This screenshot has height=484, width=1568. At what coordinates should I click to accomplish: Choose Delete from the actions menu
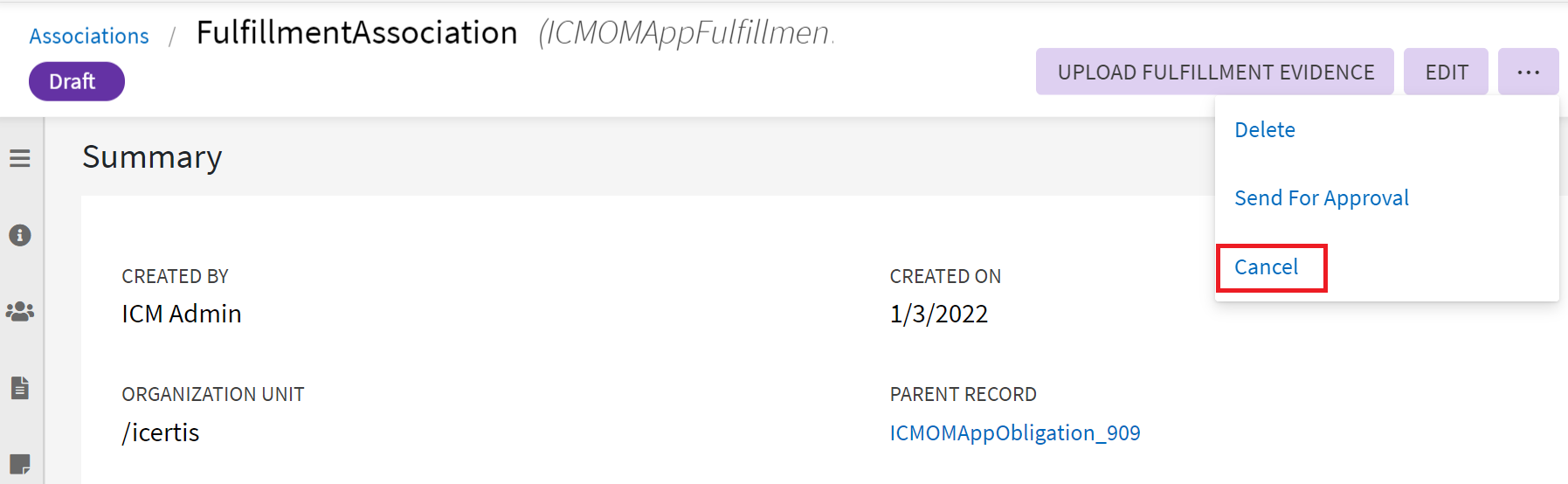coord(1264,130)
